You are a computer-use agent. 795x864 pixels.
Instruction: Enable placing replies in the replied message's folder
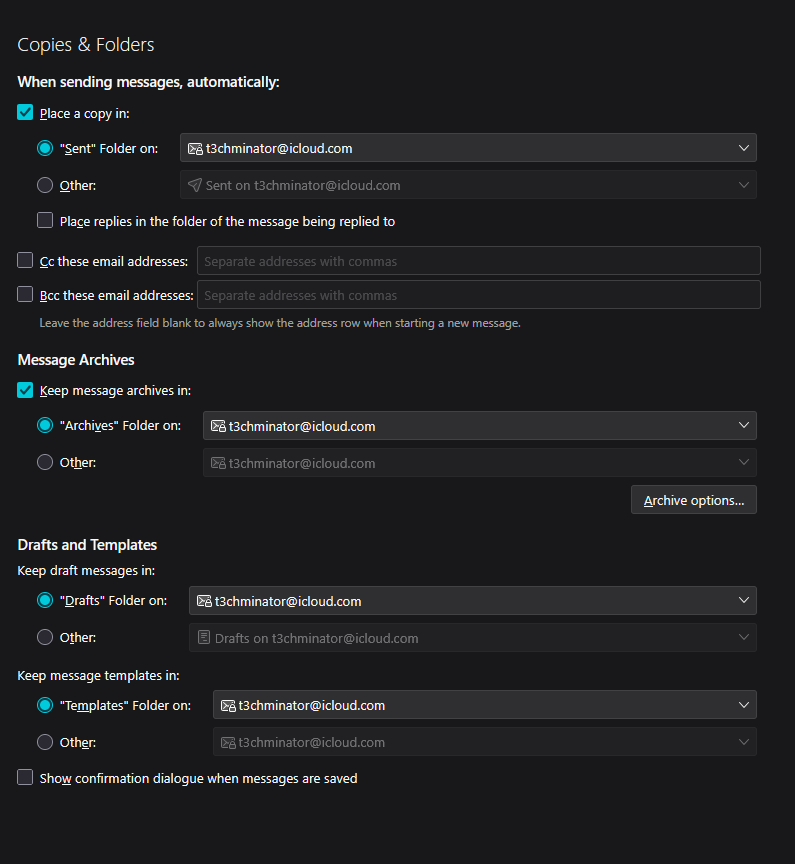tap(45, 221)
